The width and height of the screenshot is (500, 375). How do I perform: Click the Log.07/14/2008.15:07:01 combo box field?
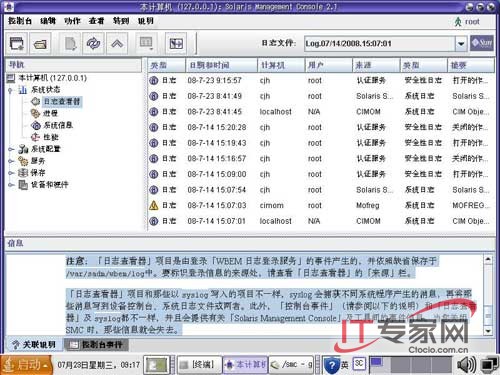pyautogui.click(x=380, y=44)
